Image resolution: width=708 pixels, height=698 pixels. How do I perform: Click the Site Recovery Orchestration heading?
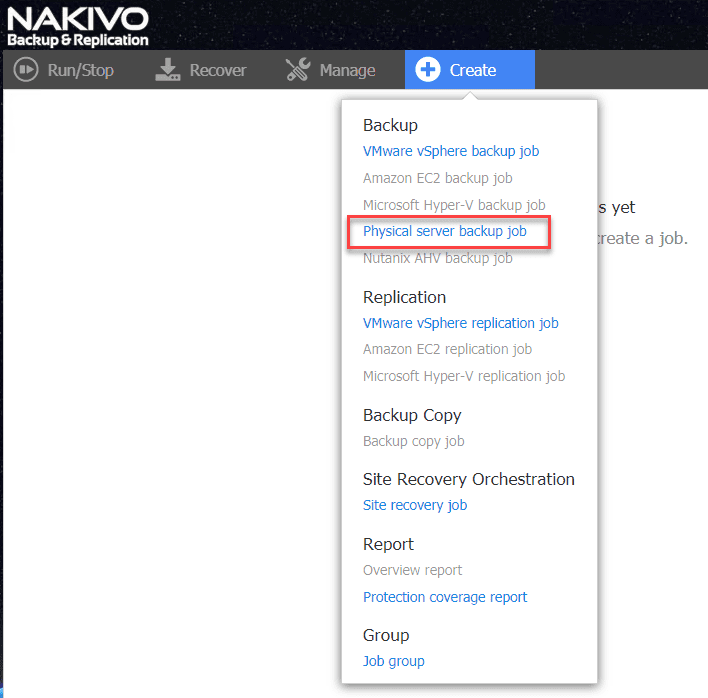coord(469,479)
